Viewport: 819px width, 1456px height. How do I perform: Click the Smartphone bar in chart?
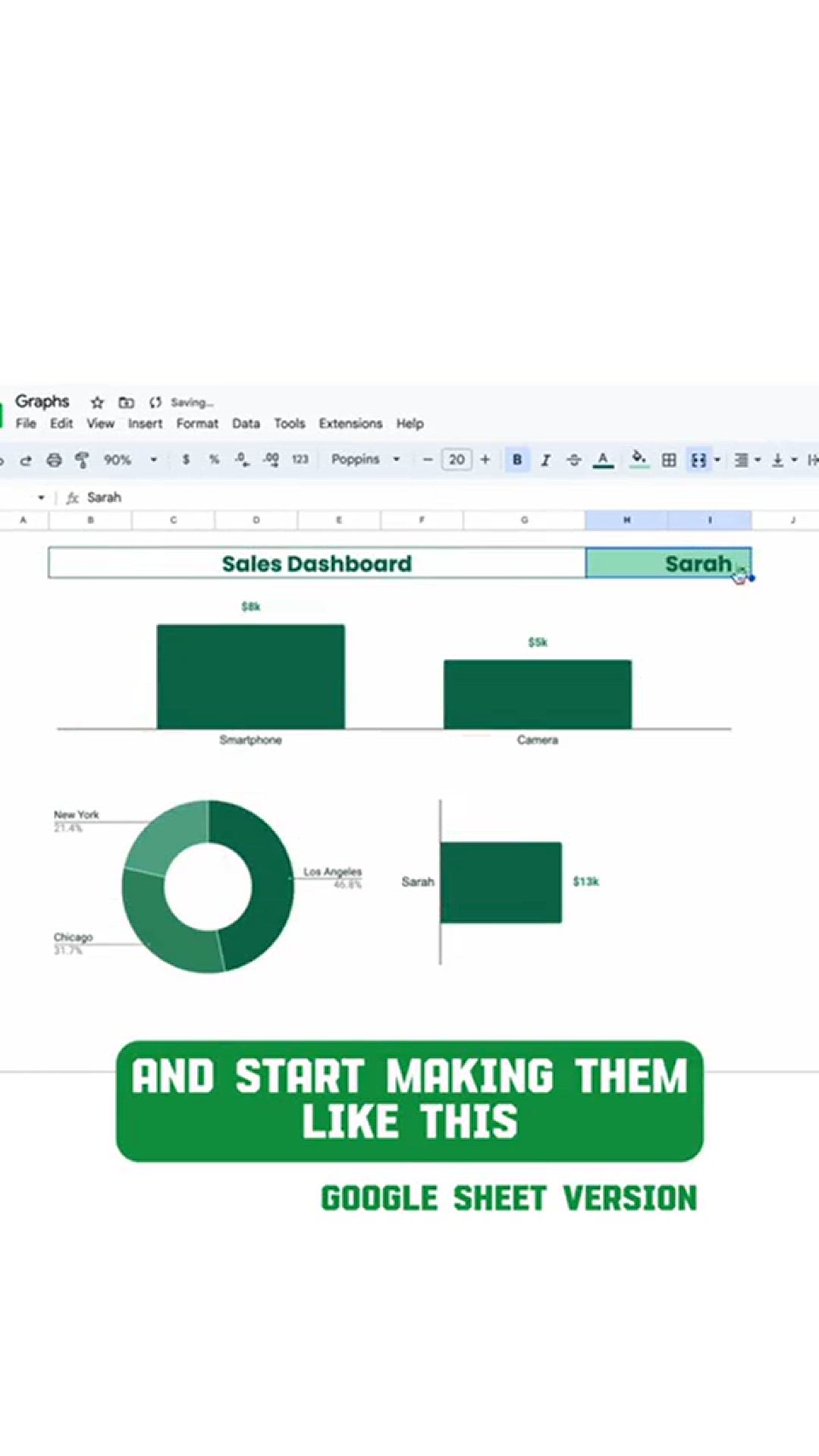[x=251, y=676]
